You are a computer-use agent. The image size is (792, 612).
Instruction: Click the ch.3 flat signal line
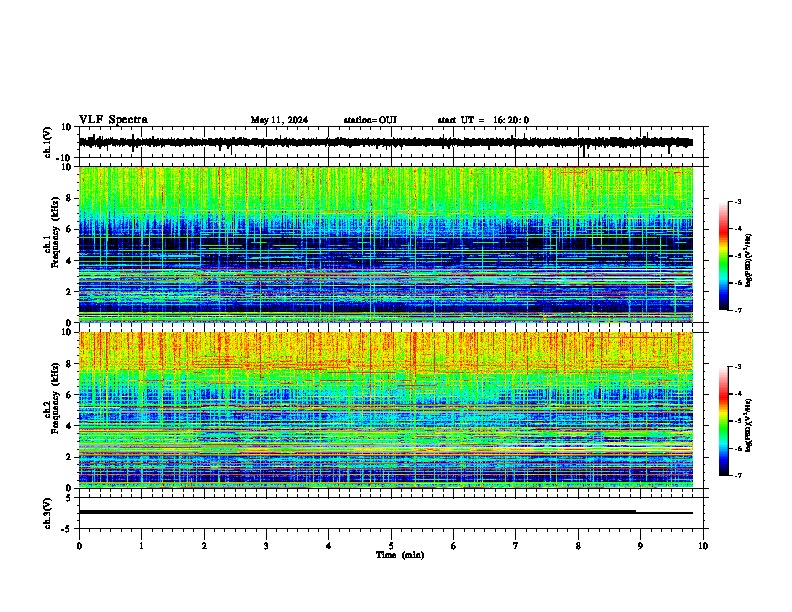click(x=386, y=512)
